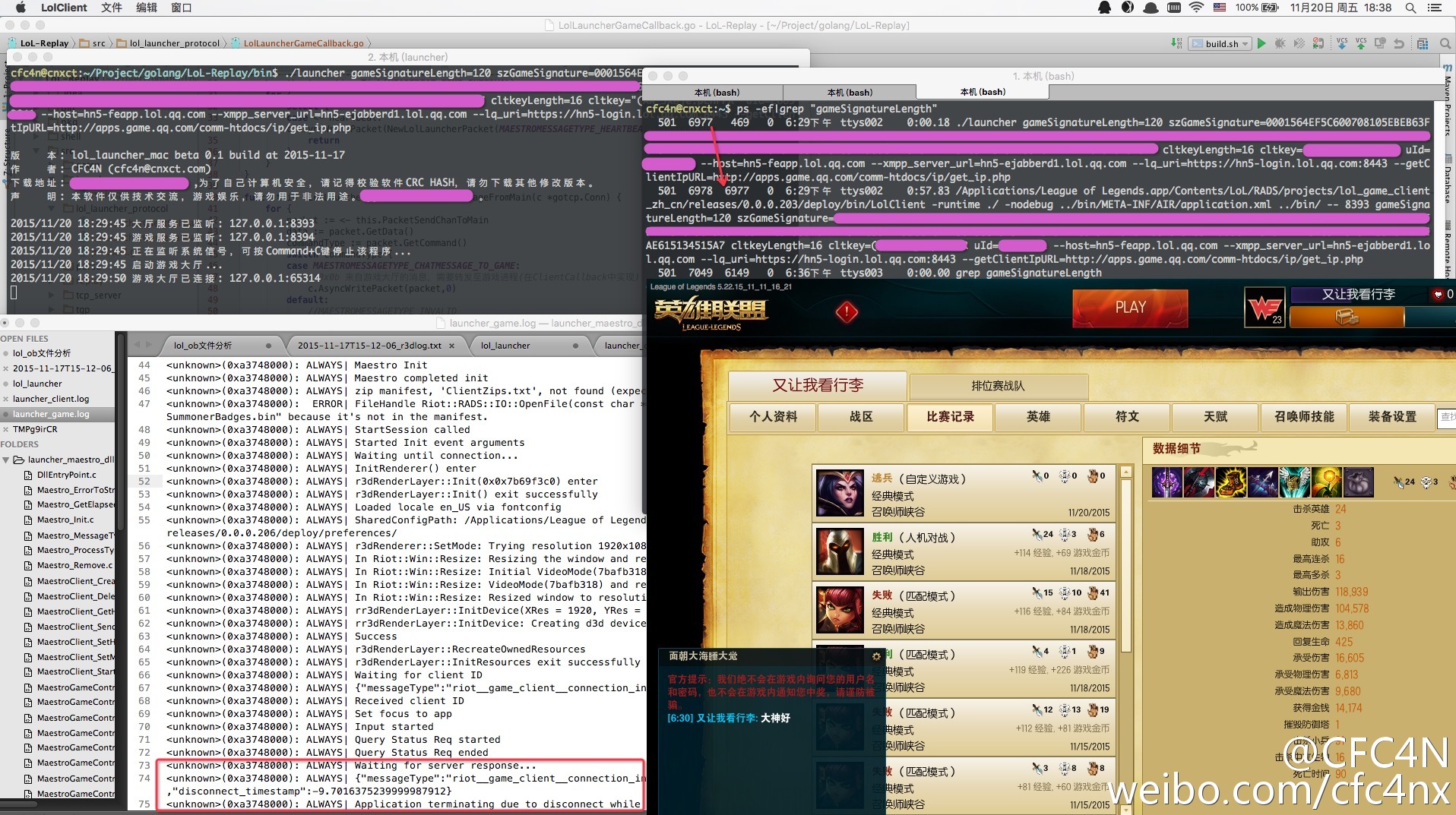1456x815 pixels.
Task: Switch to the middle 本机 (bash) terminal tab
Action: click(x=850, y=93)
